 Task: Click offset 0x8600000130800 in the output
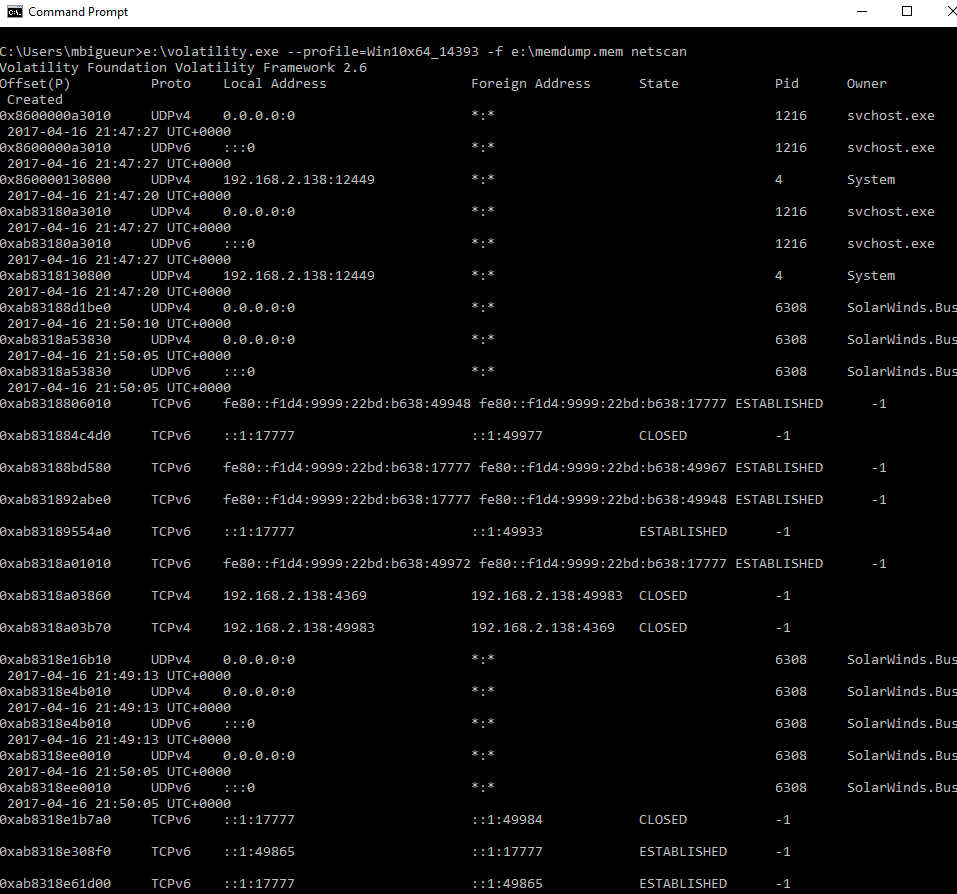point(55,180)
